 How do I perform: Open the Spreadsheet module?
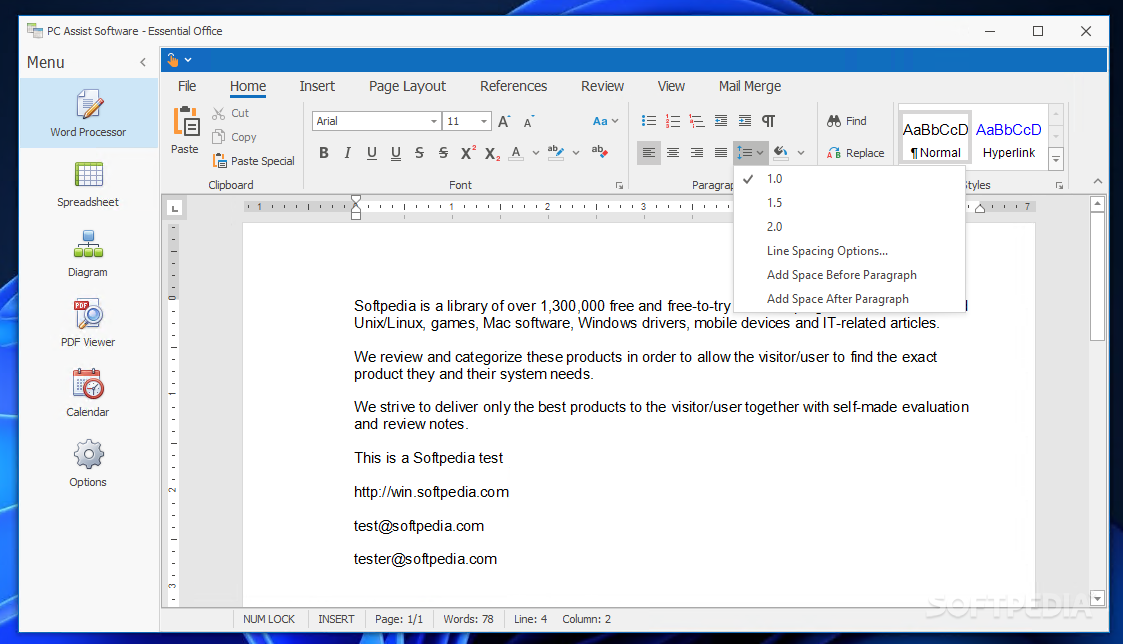(88, 184)
